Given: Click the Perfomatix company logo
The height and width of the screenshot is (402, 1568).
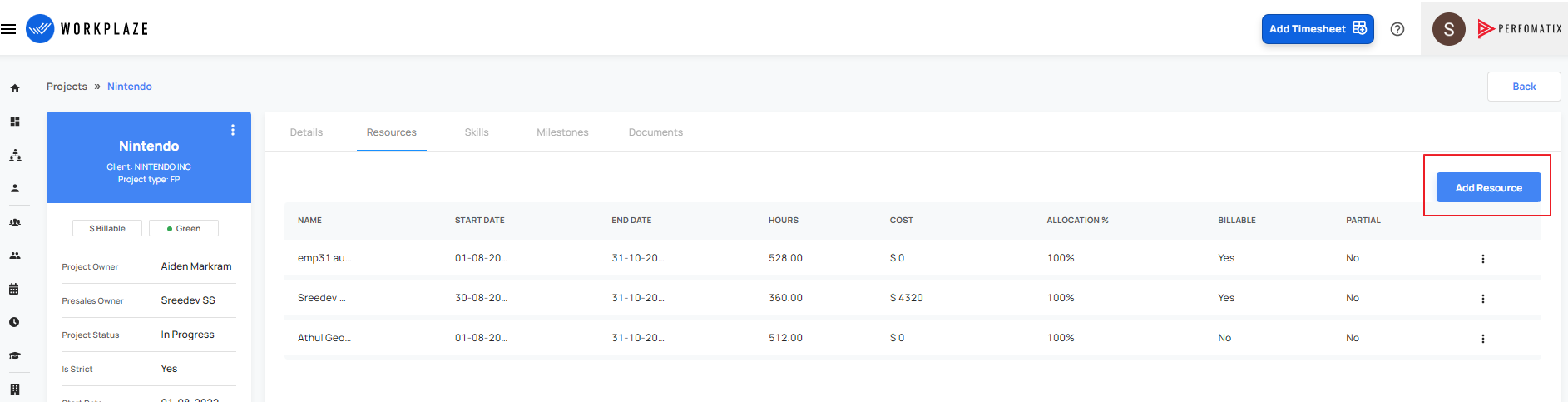Looking at the screenshot, I should pos(1520,29).
